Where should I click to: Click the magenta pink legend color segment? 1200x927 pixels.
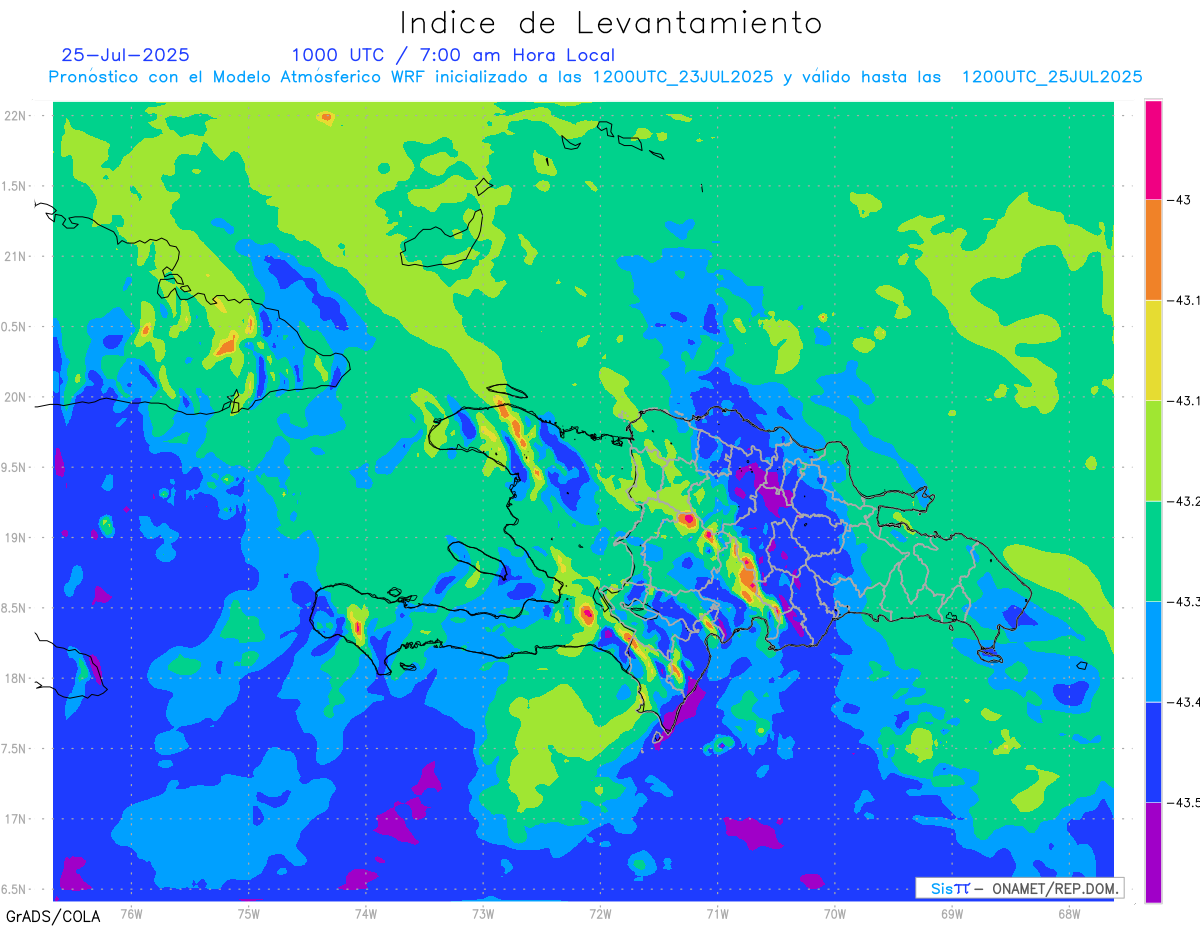(1153, 149)
